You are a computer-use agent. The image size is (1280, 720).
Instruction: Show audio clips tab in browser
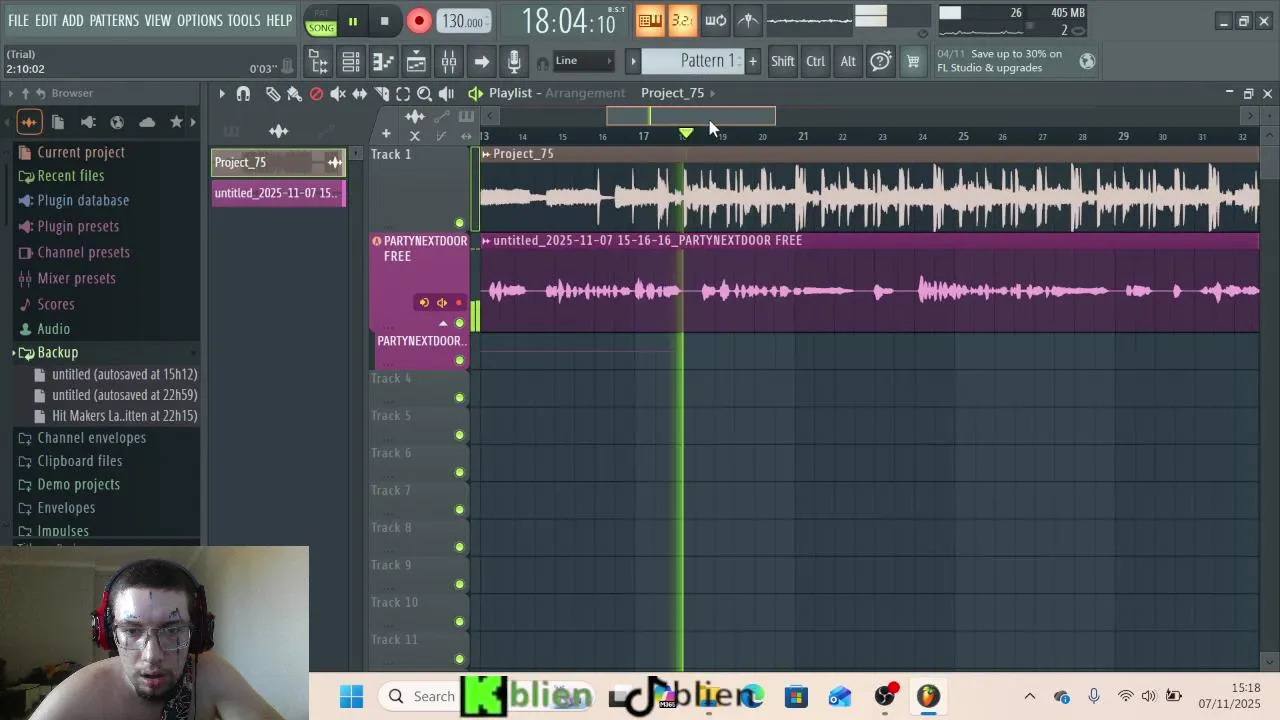click(28, 122)
